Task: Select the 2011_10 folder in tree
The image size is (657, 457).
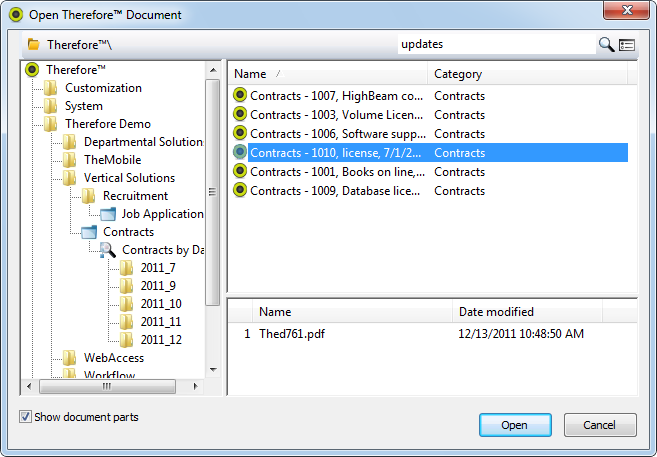Action: click(x=160, y=304)
